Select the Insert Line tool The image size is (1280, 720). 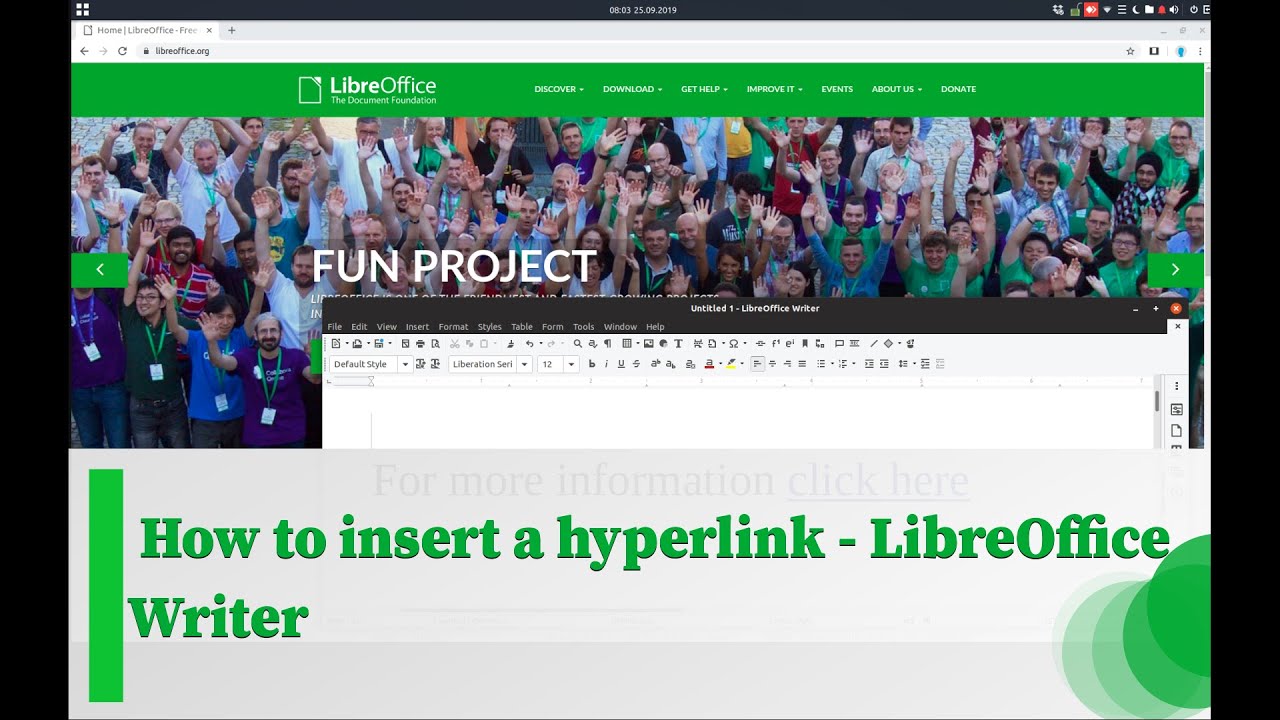click(x=874, y=343)
